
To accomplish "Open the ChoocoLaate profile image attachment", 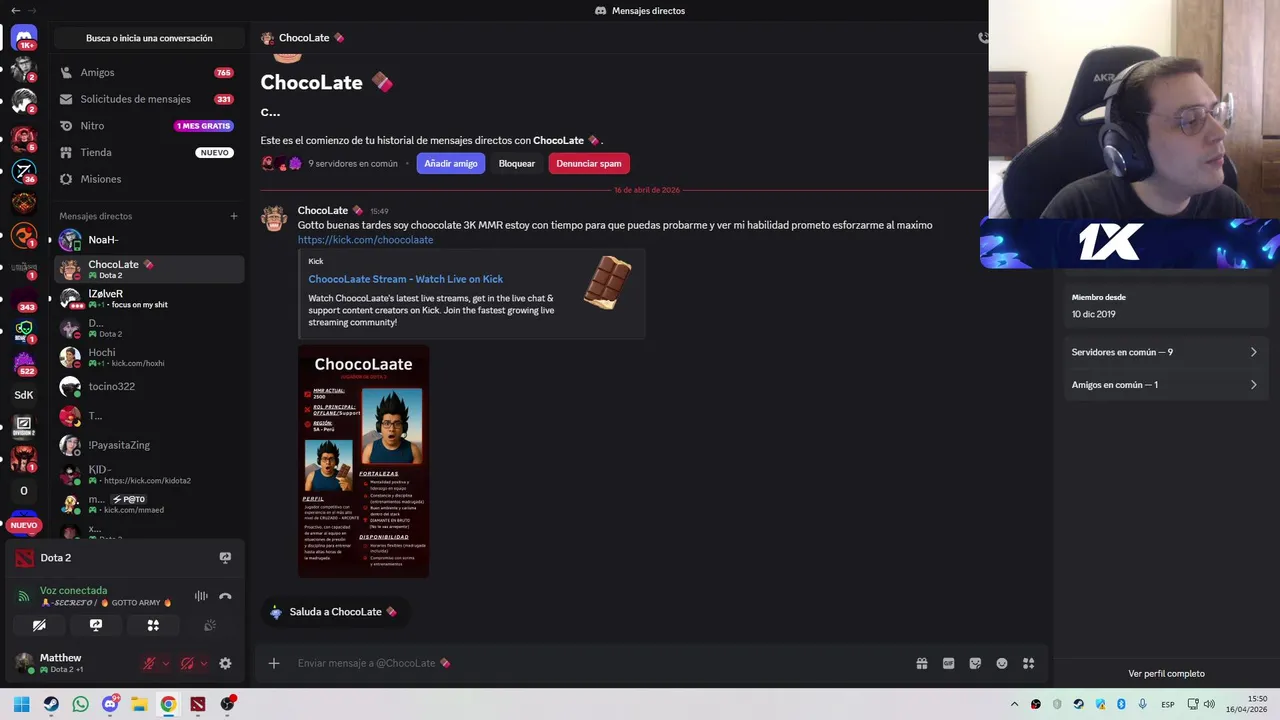I will (x=364, y=461).
